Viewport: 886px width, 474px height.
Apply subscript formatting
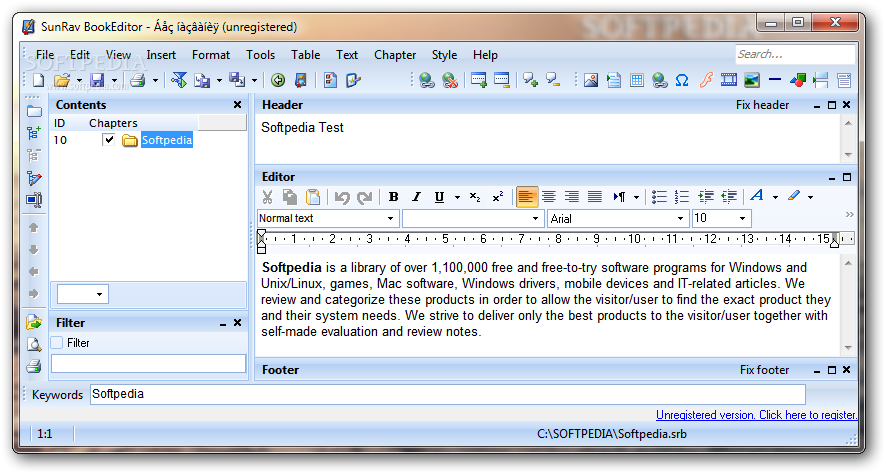[475, 197]
